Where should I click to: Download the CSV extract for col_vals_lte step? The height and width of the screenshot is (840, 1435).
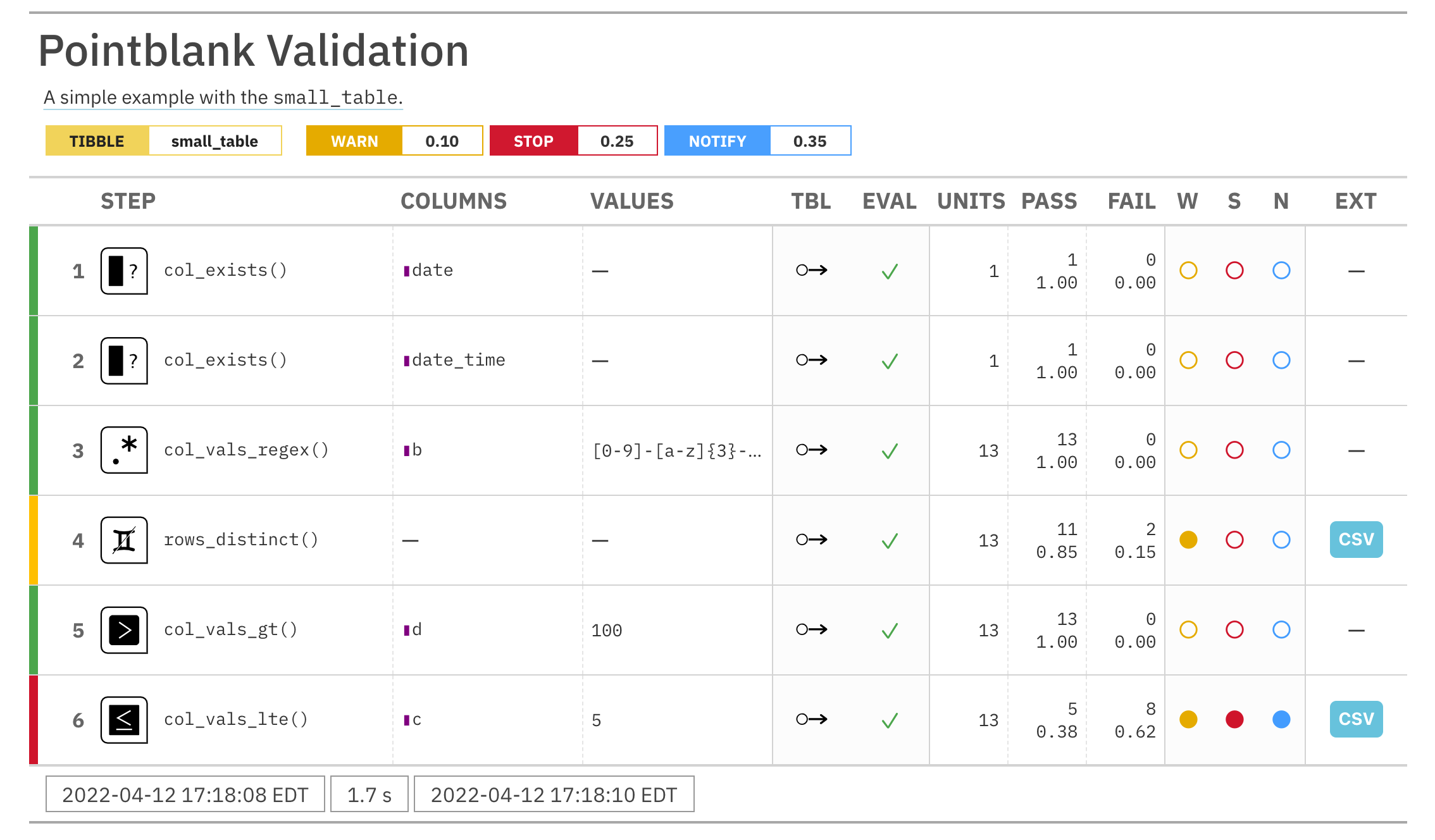[1356, 719]
